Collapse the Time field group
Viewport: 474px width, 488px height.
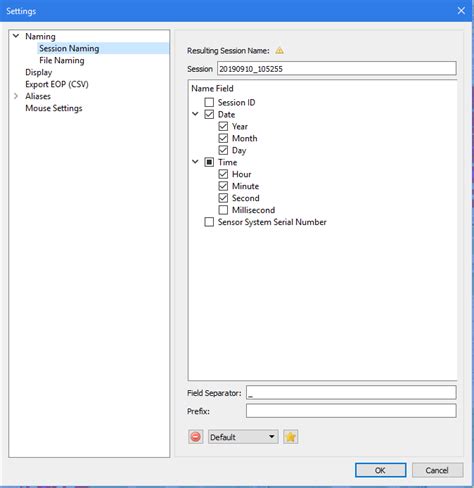click(195, 162)
